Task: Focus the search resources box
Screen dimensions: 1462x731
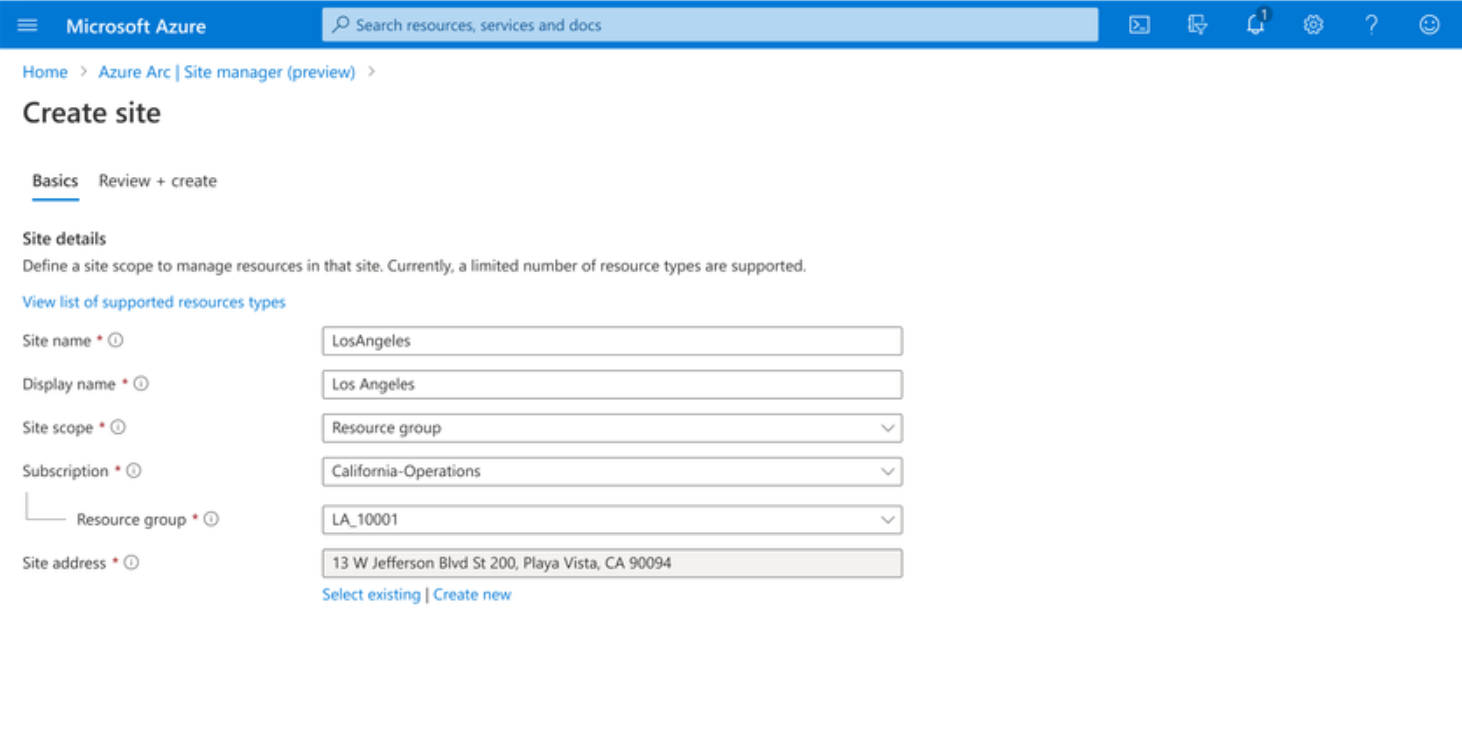Action: [x=710, y=25]
